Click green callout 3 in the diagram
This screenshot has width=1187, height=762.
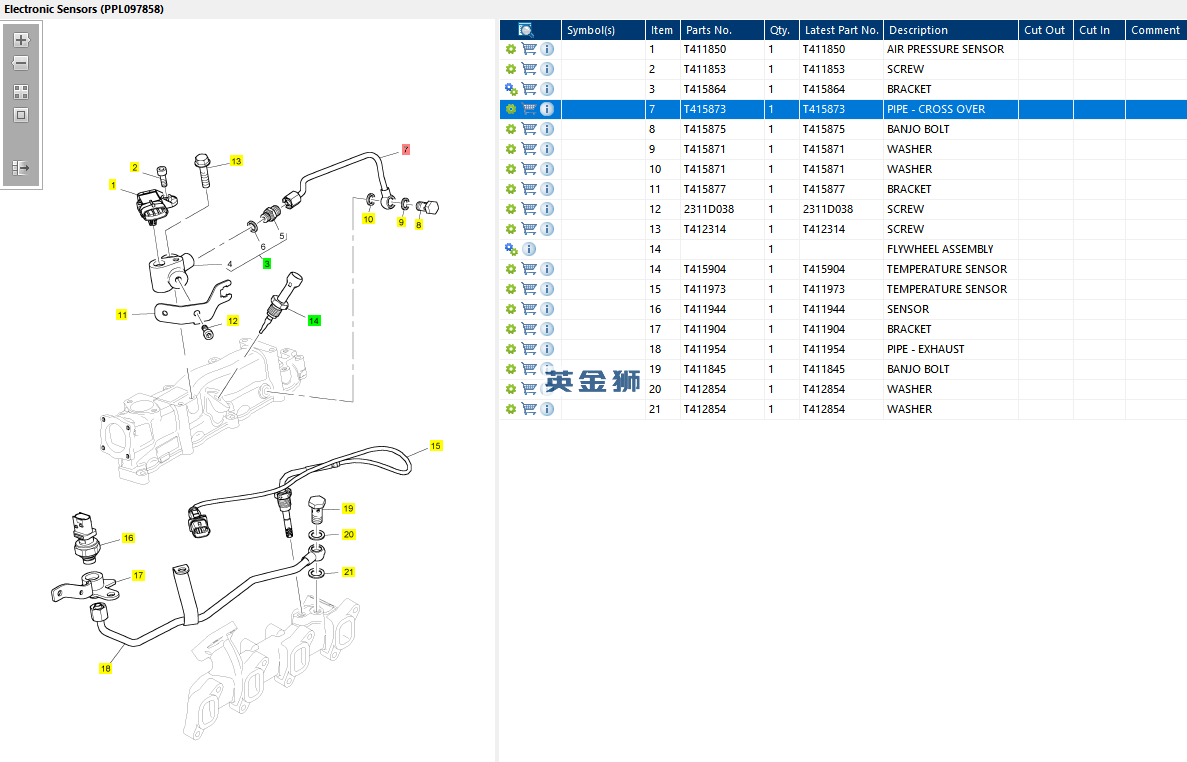click(x=267, y=263)
